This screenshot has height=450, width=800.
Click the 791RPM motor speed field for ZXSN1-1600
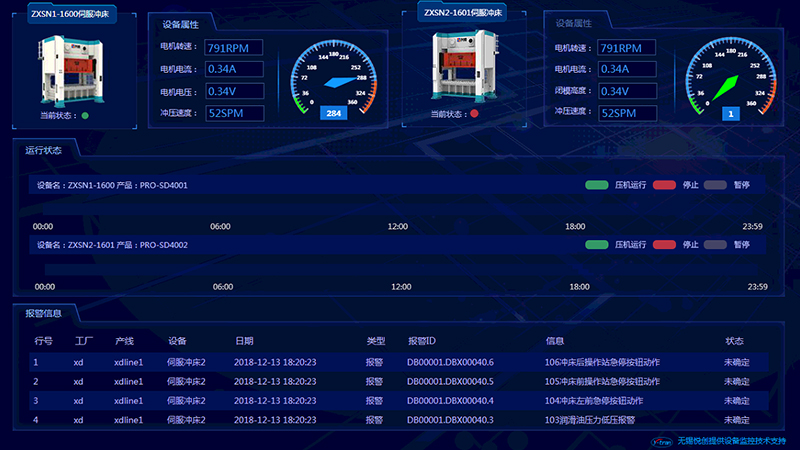point(234,47)
